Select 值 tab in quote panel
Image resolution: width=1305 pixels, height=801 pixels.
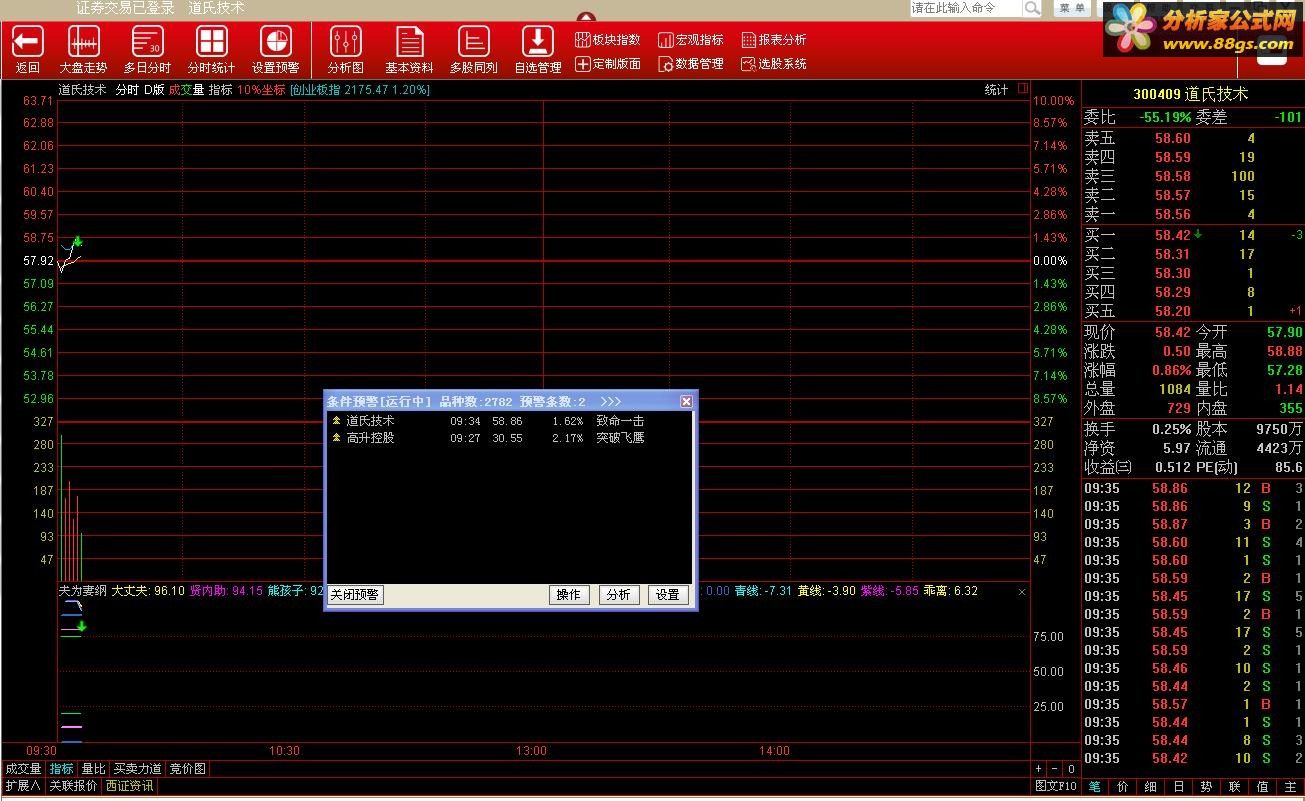1263,787
